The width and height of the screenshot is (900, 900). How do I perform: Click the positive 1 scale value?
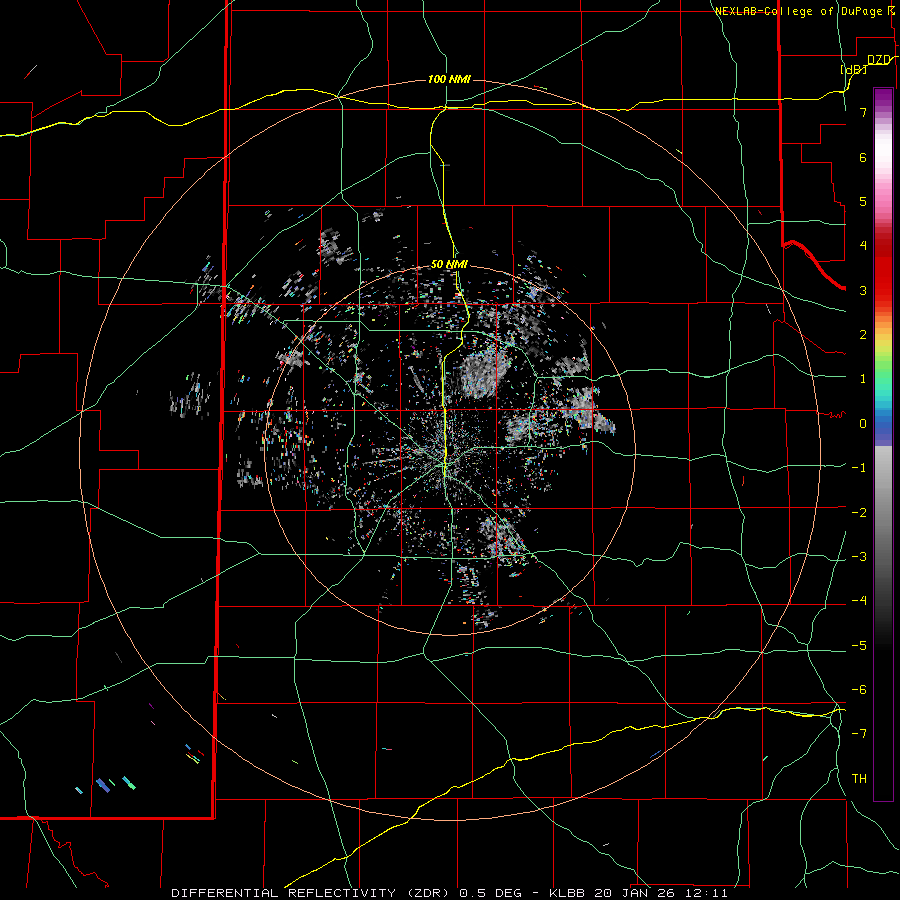863,378
